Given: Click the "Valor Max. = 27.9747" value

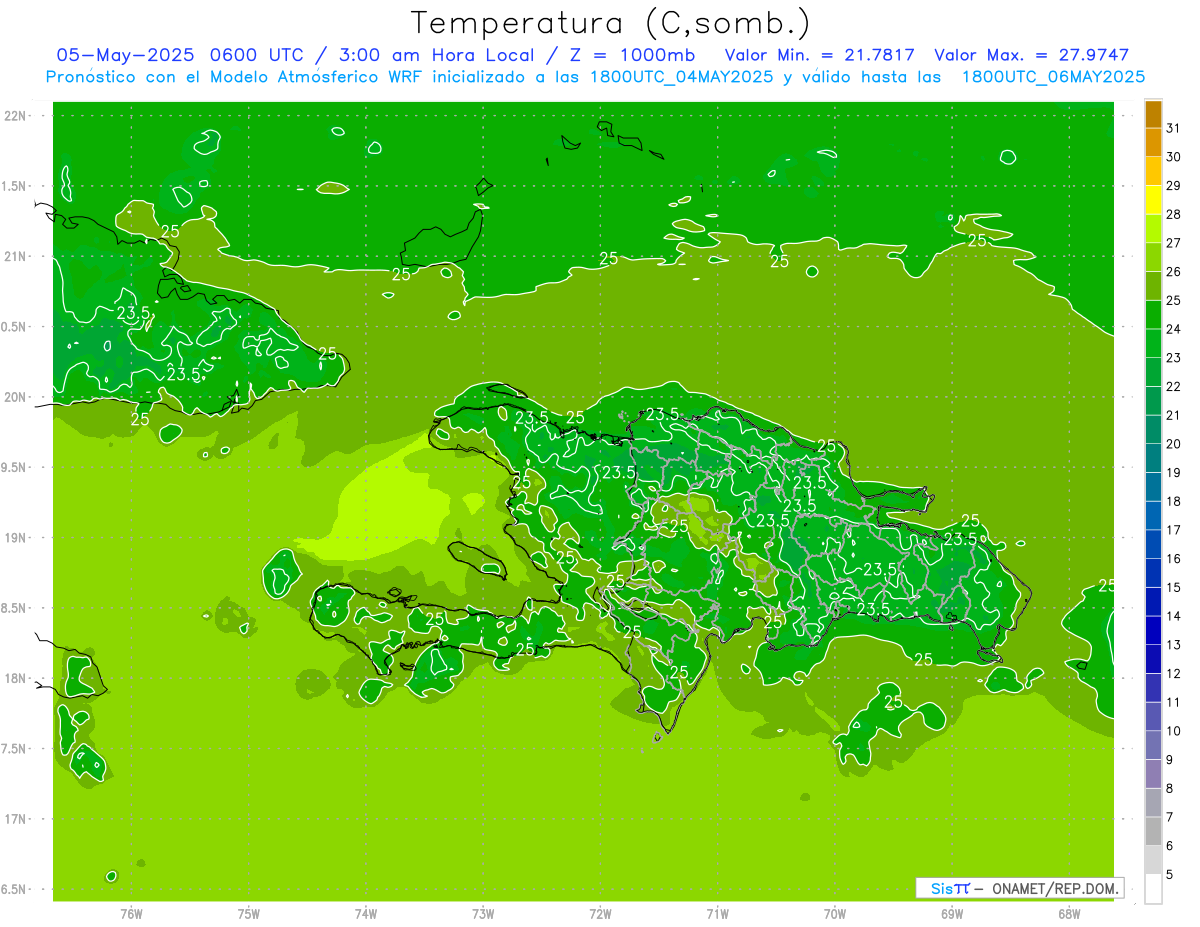Looking at the screenshot, I should pos(1031,55).
